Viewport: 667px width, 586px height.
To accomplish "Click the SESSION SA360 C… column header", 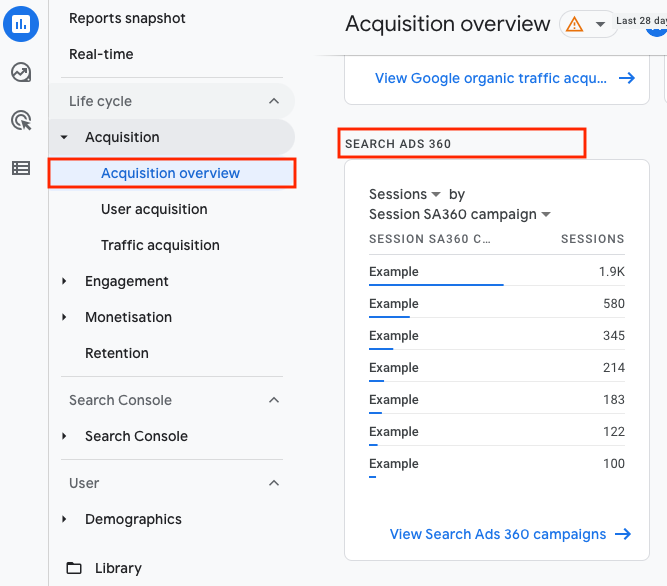I will pos(430,239).
